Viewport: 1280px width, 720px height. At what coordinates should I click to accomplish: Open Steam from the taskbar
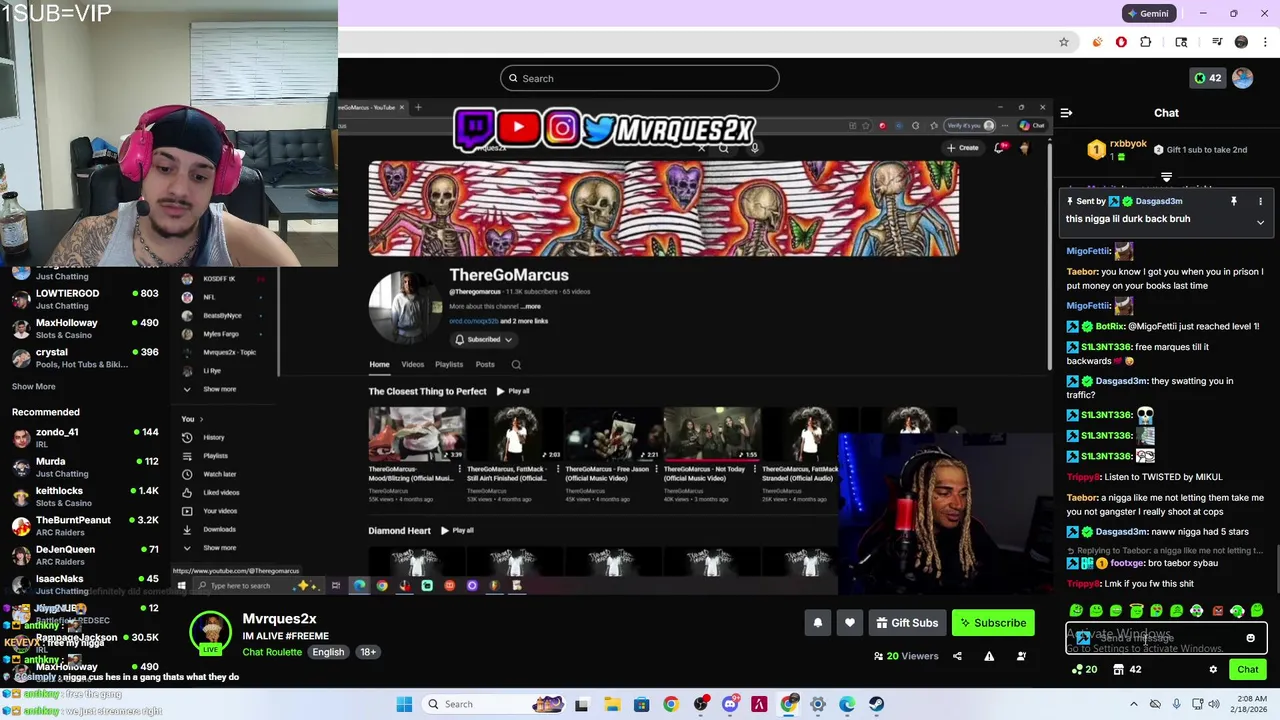(x=876, y=704)
